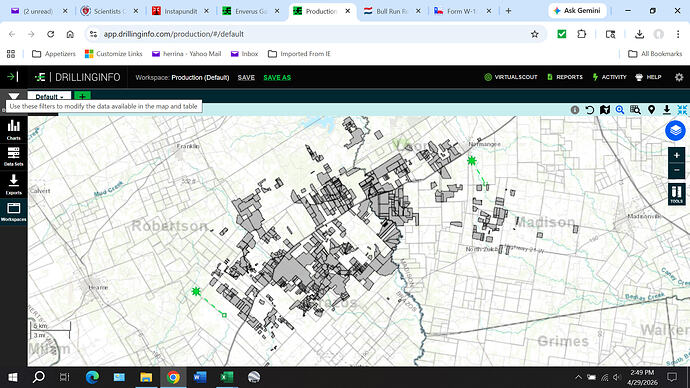Image resolution: width=690 pixels, height=388 pixels.
Task: Click the green well star near Hearne
Action: [x=196, y=291]
